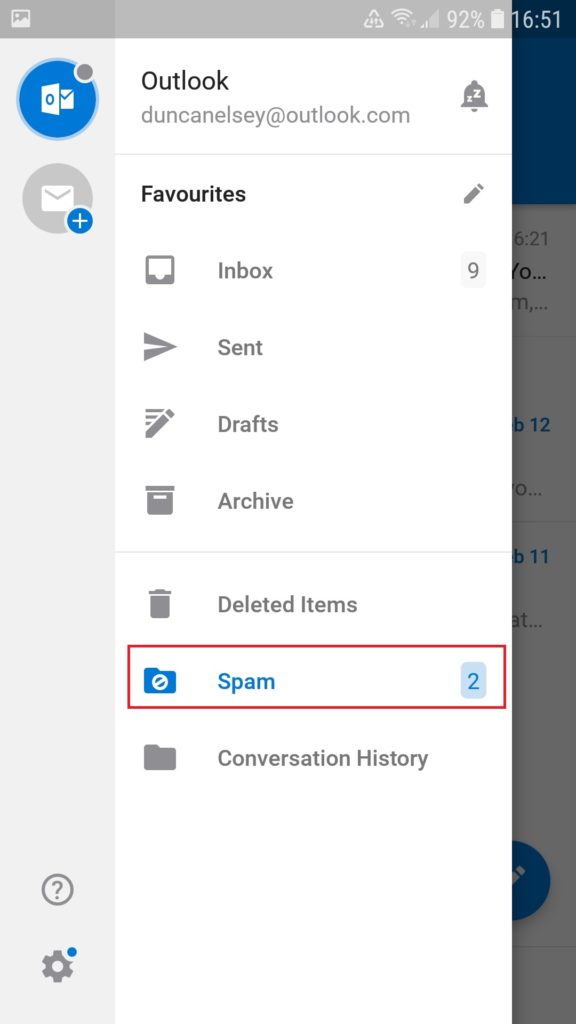Tap the Spam unread count badge

(473, 680)
